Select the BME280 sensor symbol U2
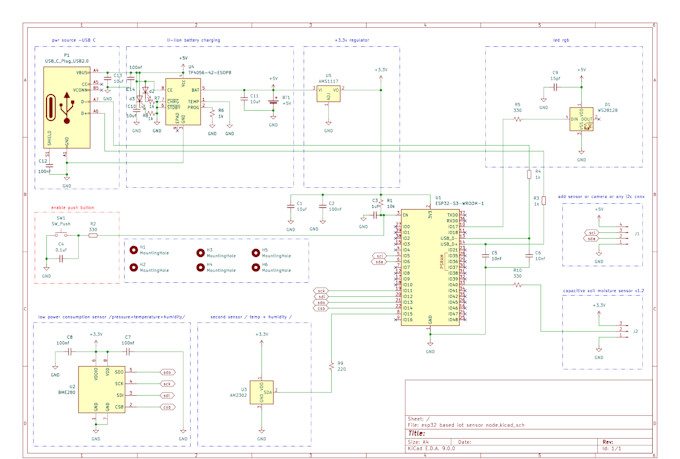The width and height of the screenshot is (680, 459). coord(101,390)
